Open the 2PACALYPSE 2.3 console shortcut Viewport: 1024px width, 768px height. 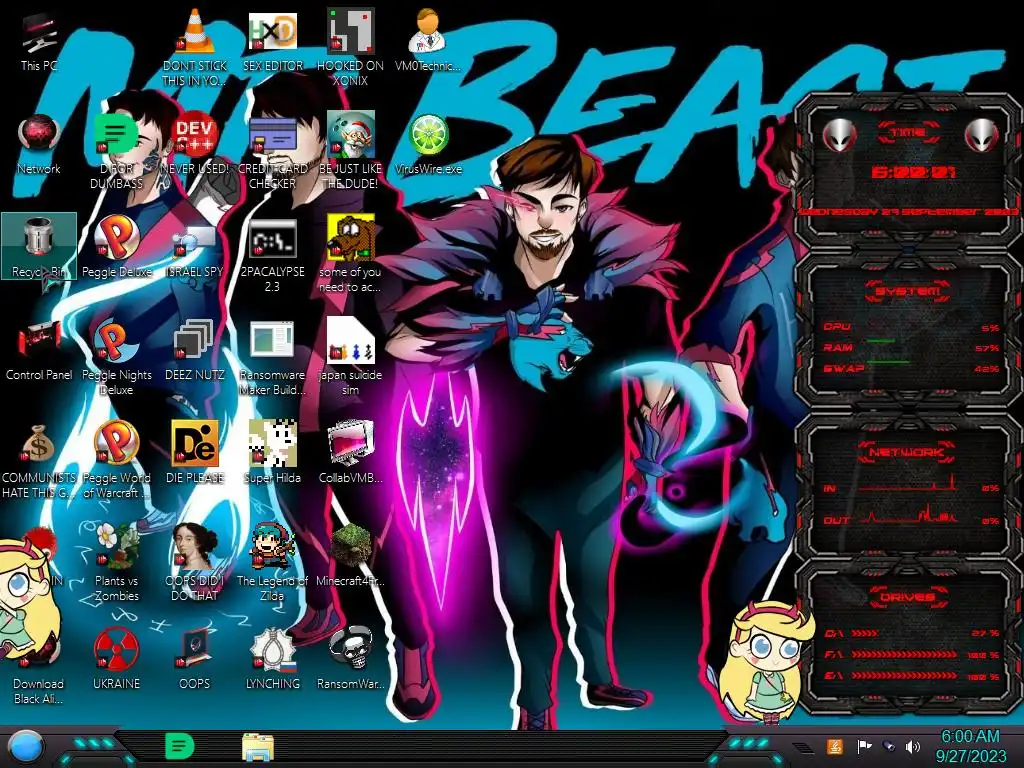pyautogui.click(x=272, y=255)
